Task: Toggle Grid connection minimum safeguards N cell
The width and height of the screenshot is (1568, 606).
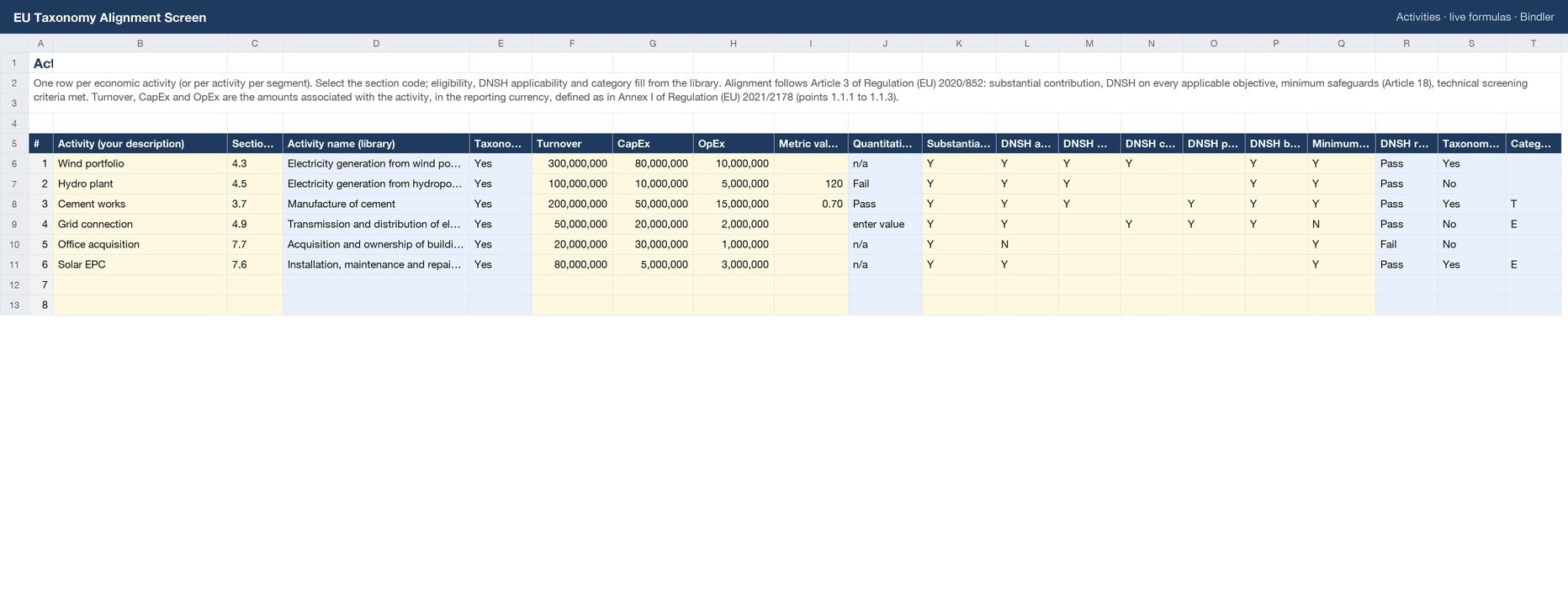Action: point(1341,224)
